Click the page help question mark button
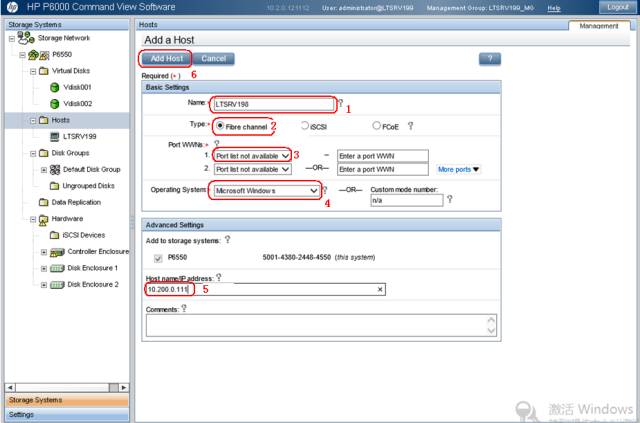This screenshot has width=640, height=423. coord(490,59)
